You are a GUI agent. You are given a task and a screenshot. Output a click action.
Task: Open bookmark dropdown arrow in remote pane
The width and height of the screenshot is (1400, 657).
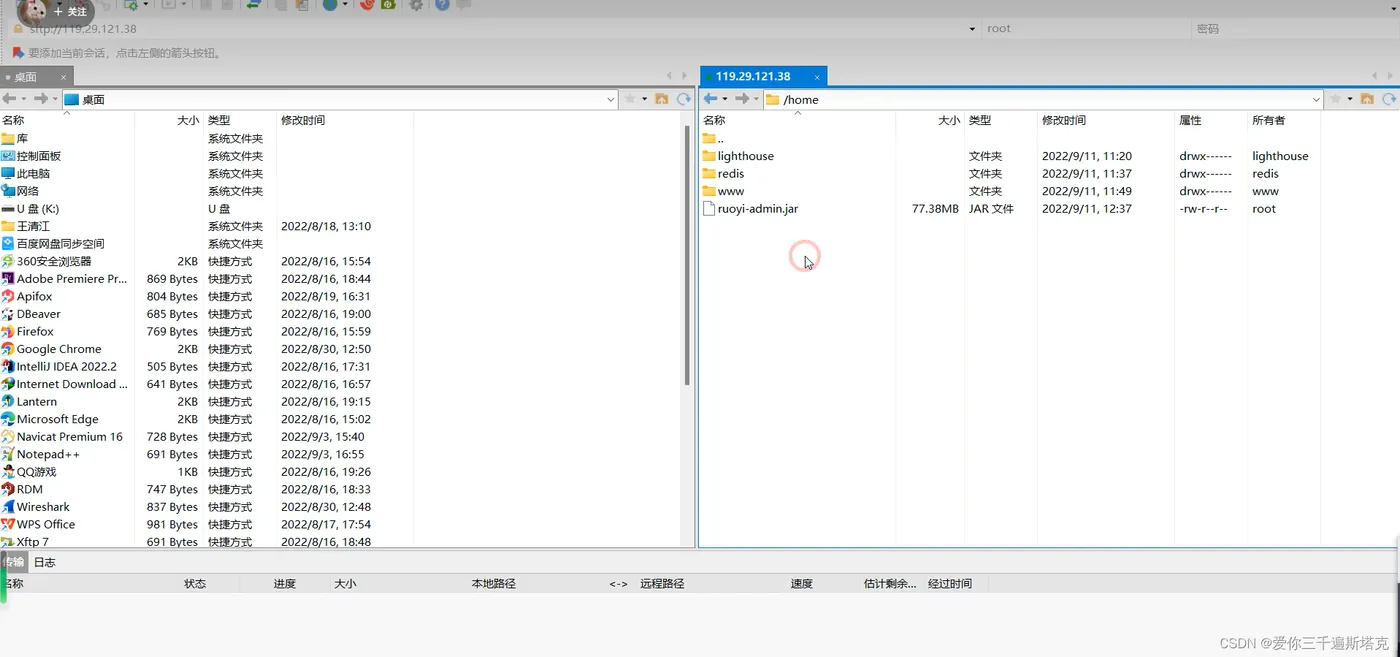pos(1350,99)
